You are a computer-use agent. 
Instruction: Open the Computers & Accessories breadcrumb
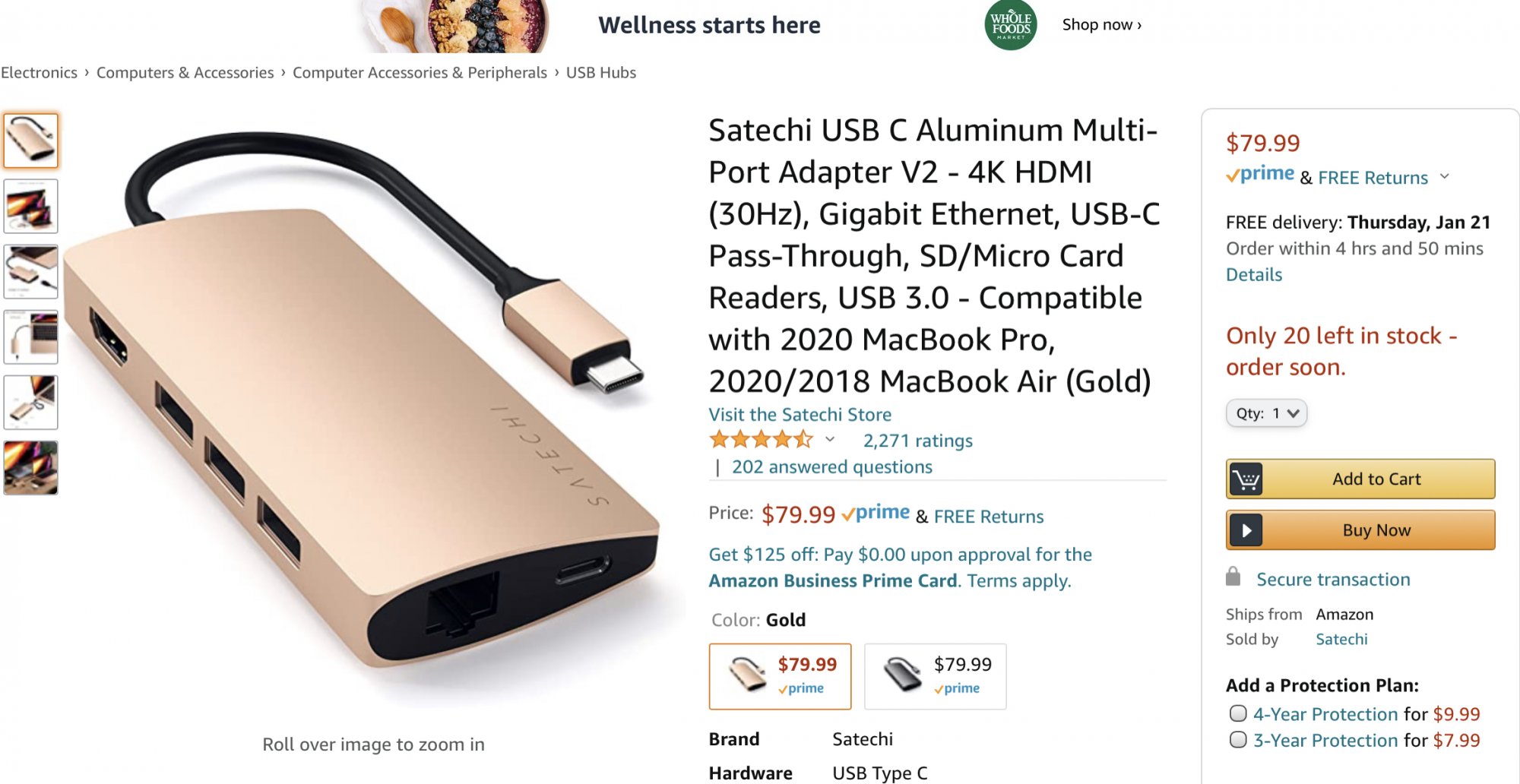point(185,73)
